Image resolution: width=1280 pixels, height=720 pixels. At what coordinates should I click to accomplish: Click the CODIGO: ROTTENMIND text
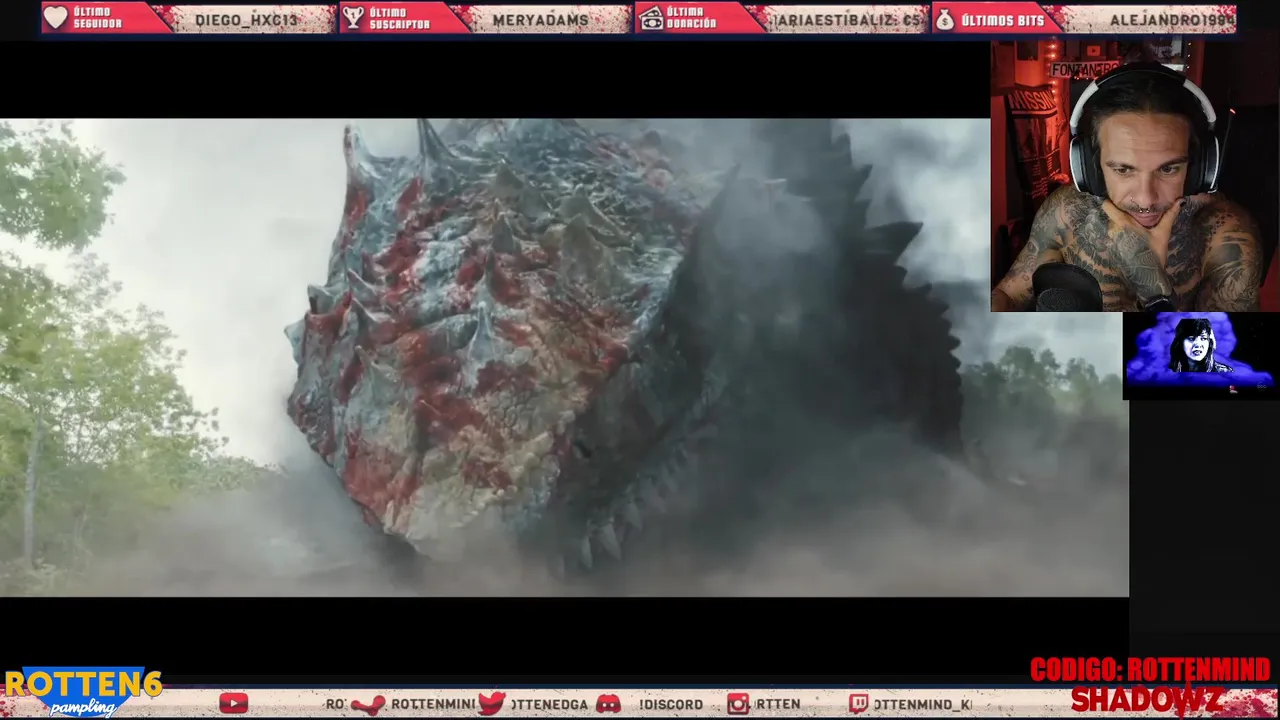point(1150,670)
